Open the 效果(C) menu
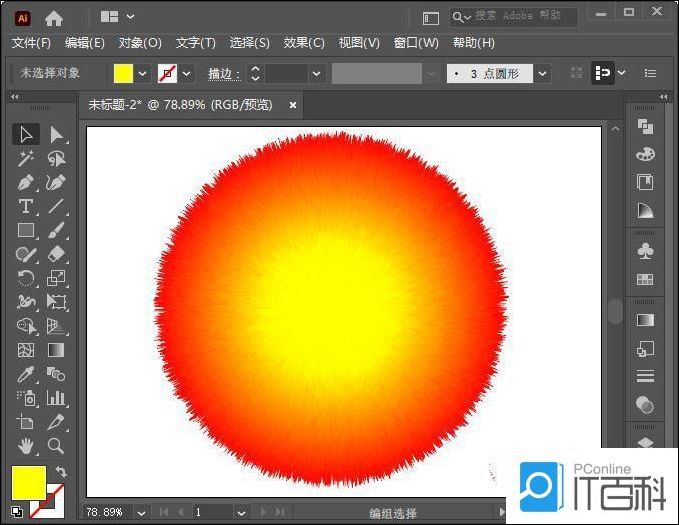This screenshot has width=679, height=525. pyautogui.click(x=304, y=43)
